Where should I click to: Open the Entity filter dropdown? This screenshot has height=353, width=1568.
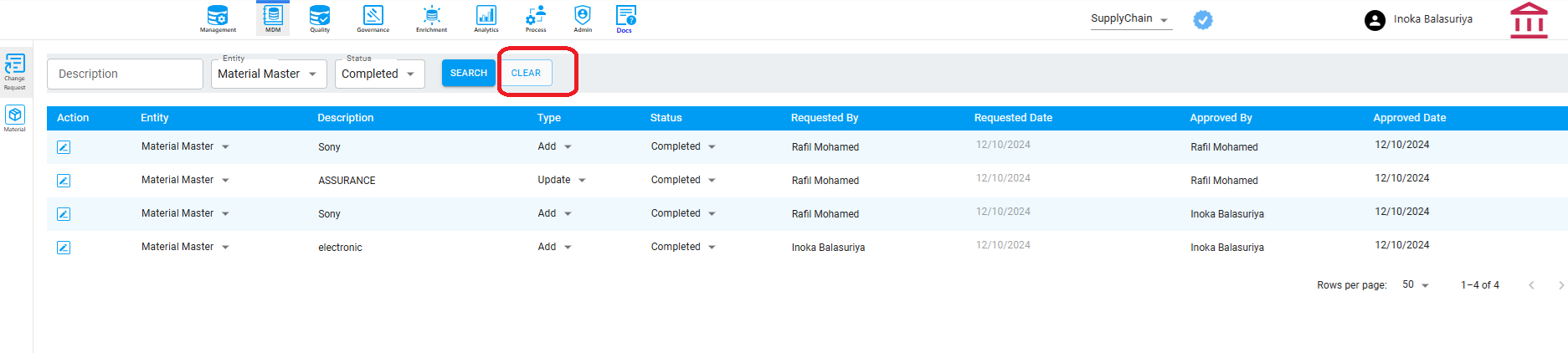pos(269,74)
